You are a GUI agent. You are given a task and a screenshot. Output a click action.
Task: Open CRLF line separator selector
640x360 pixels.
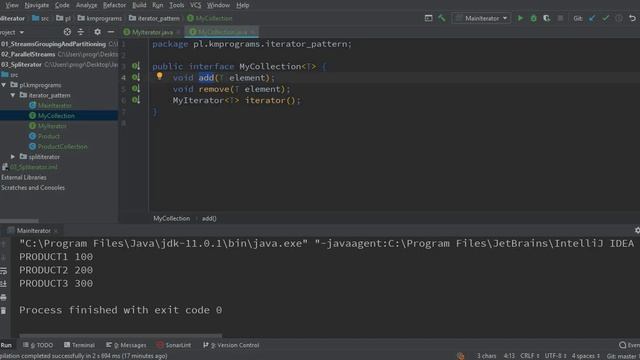pyautogui.click(x=530, y=356)
